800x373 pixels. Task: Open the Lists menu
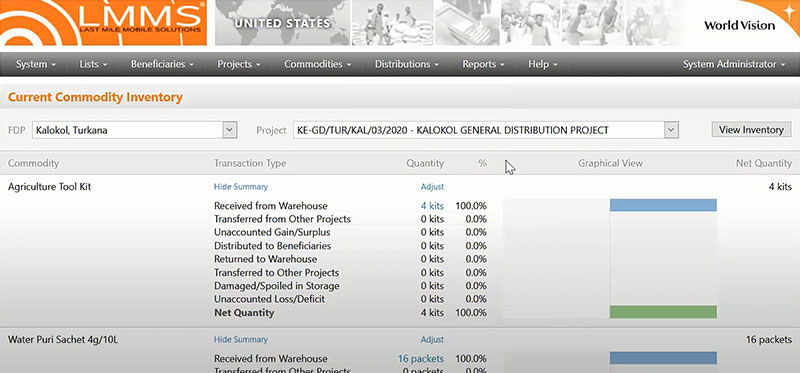(93, 64)
